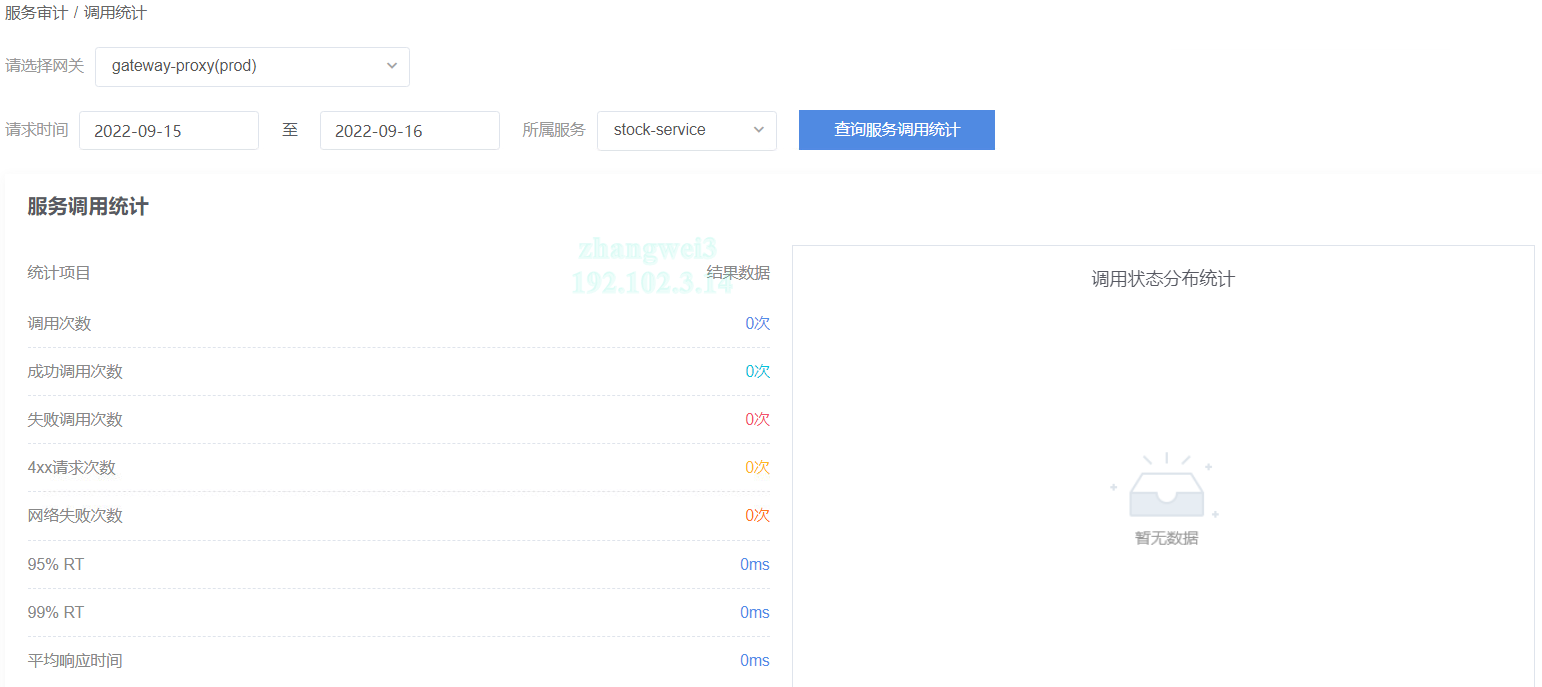
Task: Select the 99% RT row label
Action: 56,612
